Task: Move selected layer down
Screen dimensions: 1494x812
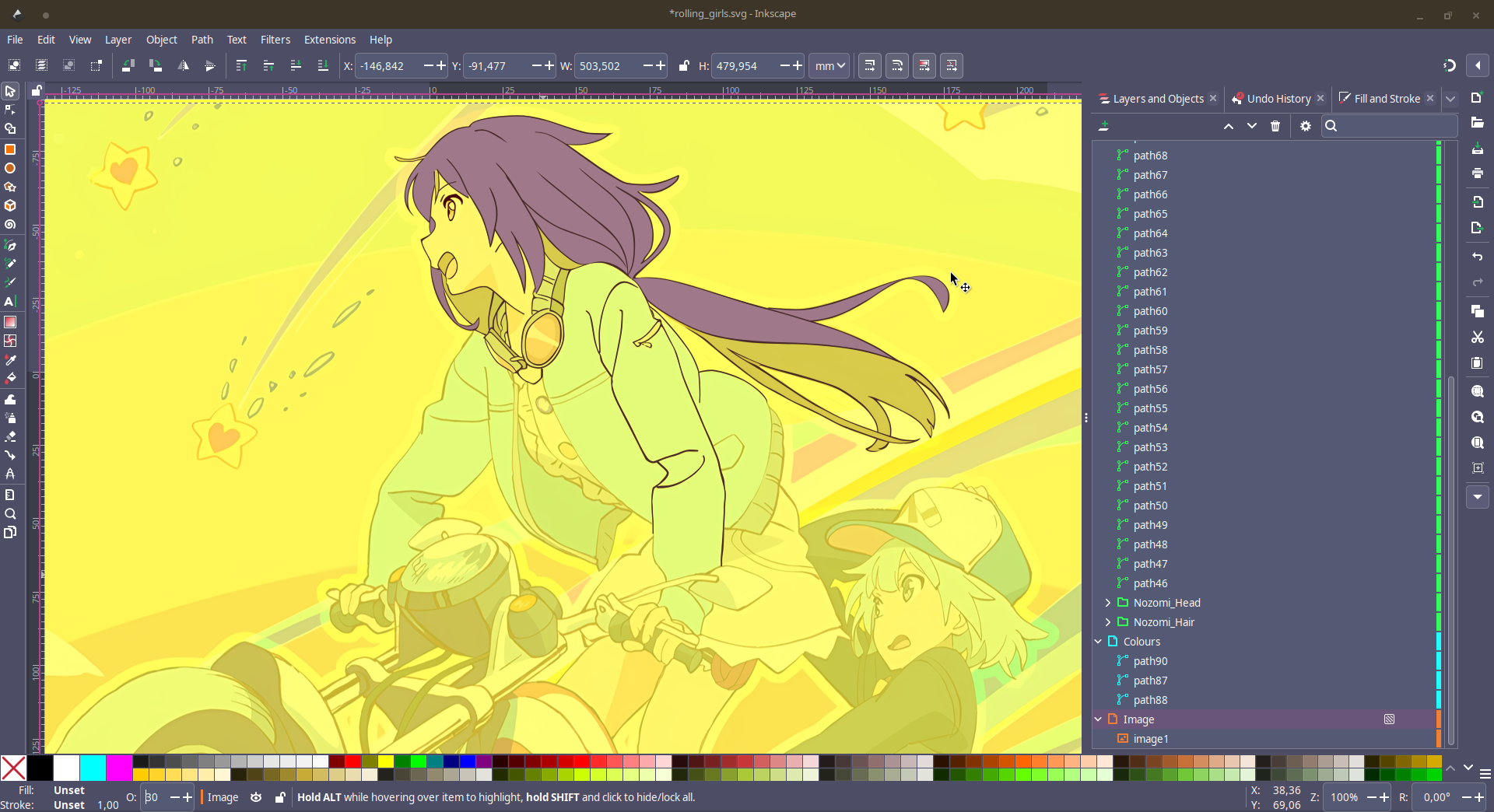Action: pyautogui.click(x=1251, y=126)
